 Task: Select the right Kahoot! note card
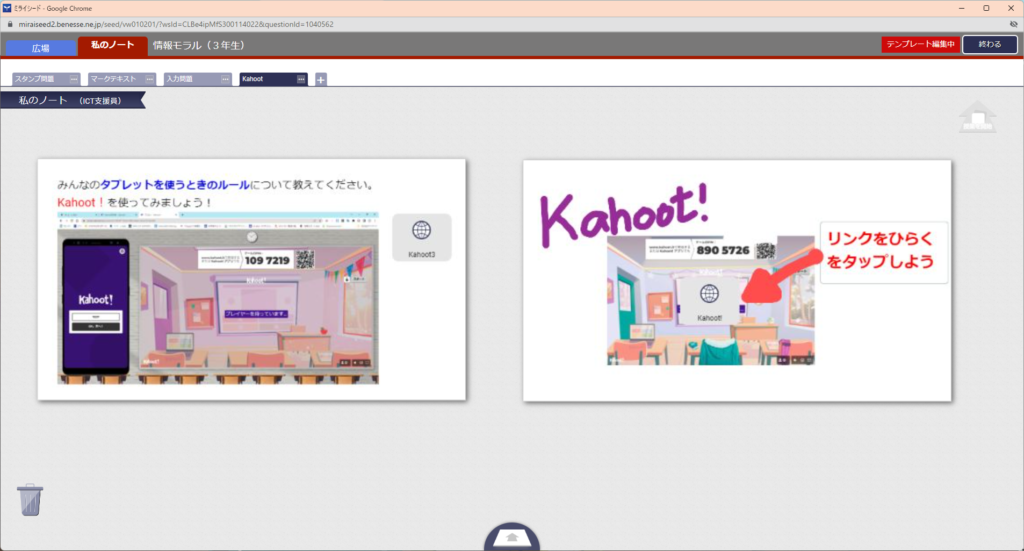tap(737, 281)
